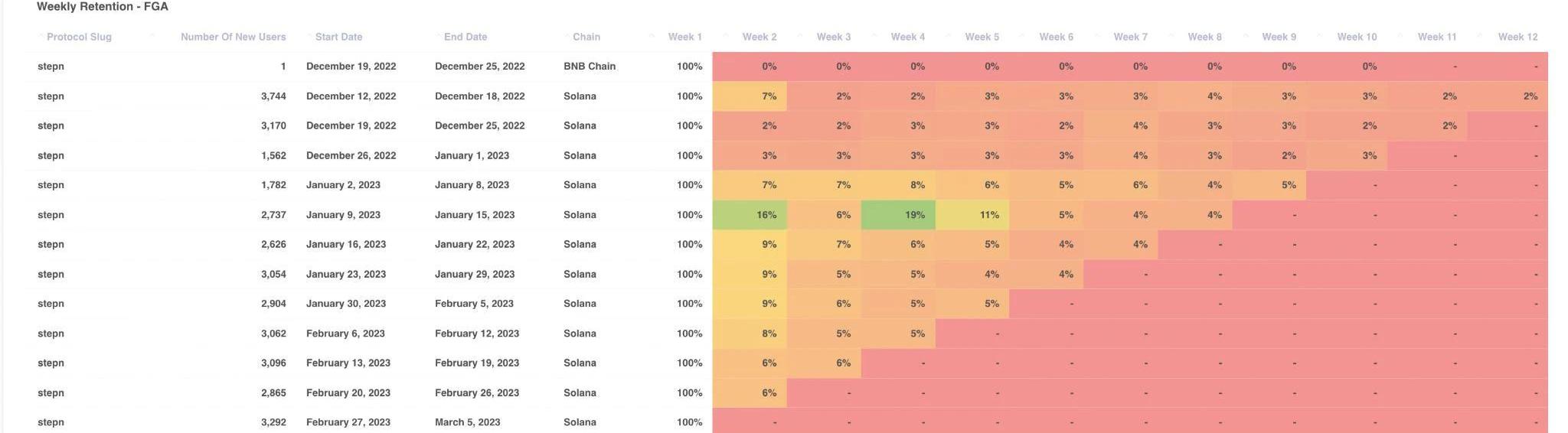Select the 3,744 new users cell
This screenshot has width=1568, height=433.
click(273, 96)
